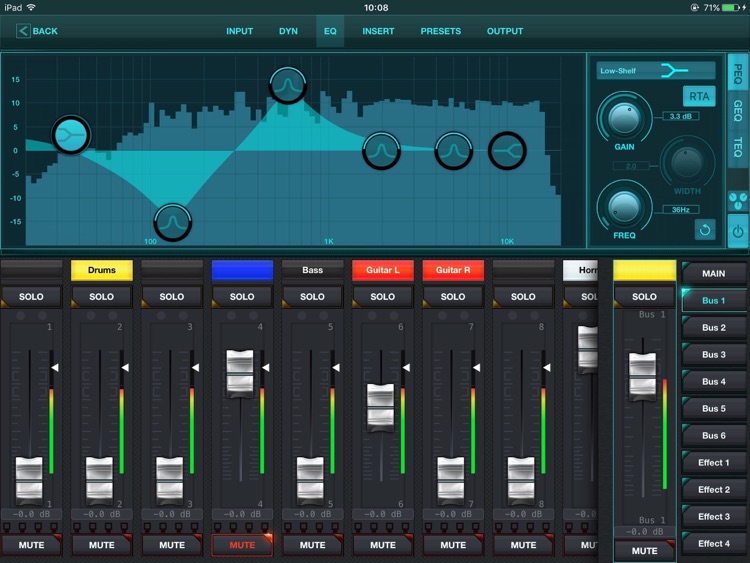
Task: Select the high-shelf EQ band node
Action: [507, 150]
